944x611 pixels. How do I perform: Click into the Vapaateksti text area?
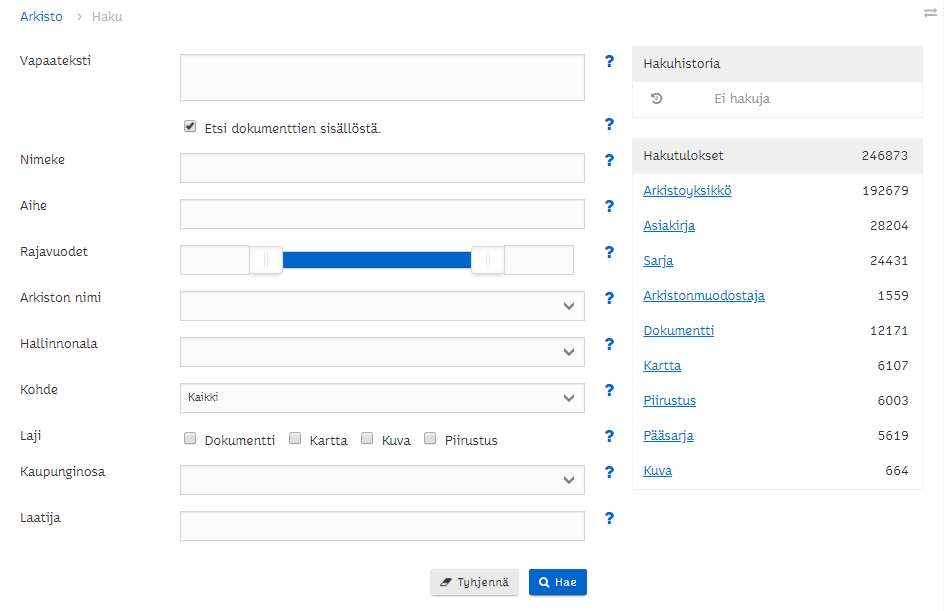point(382,78)
